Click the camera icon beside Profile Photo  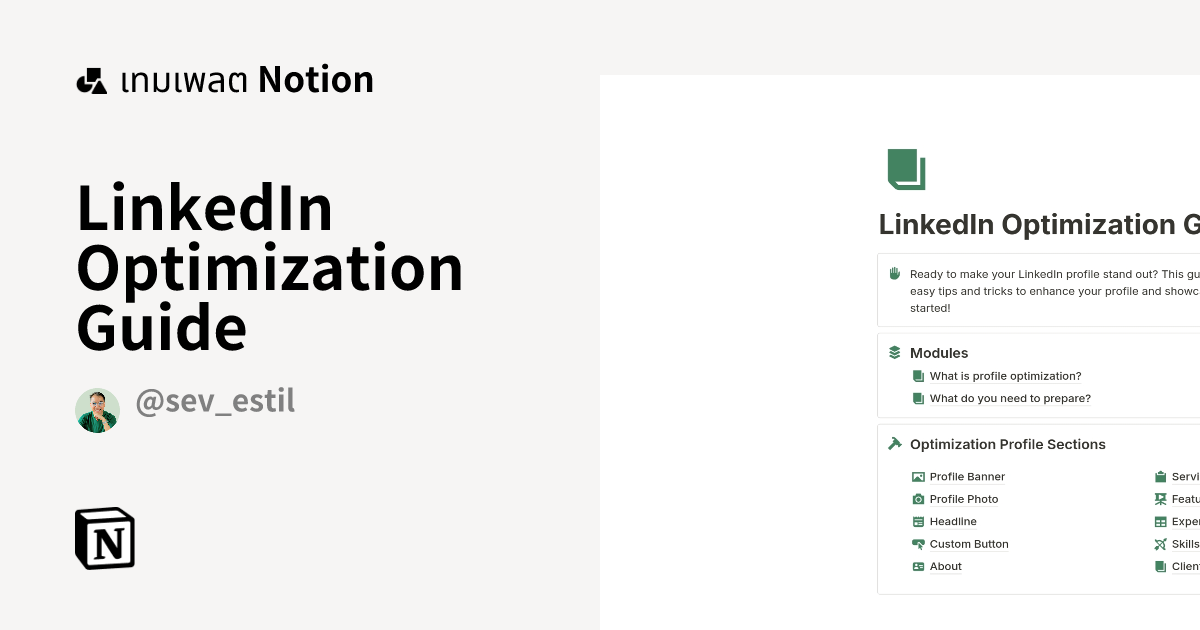(x=918, y=498)
